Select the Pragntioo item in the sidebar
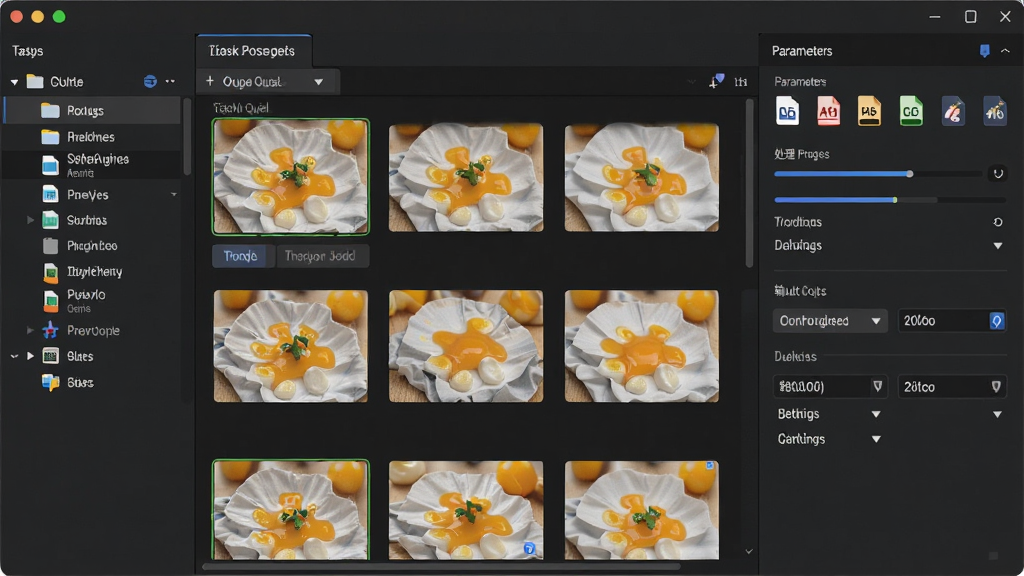The image size is (1024, 576). point(92,246)
